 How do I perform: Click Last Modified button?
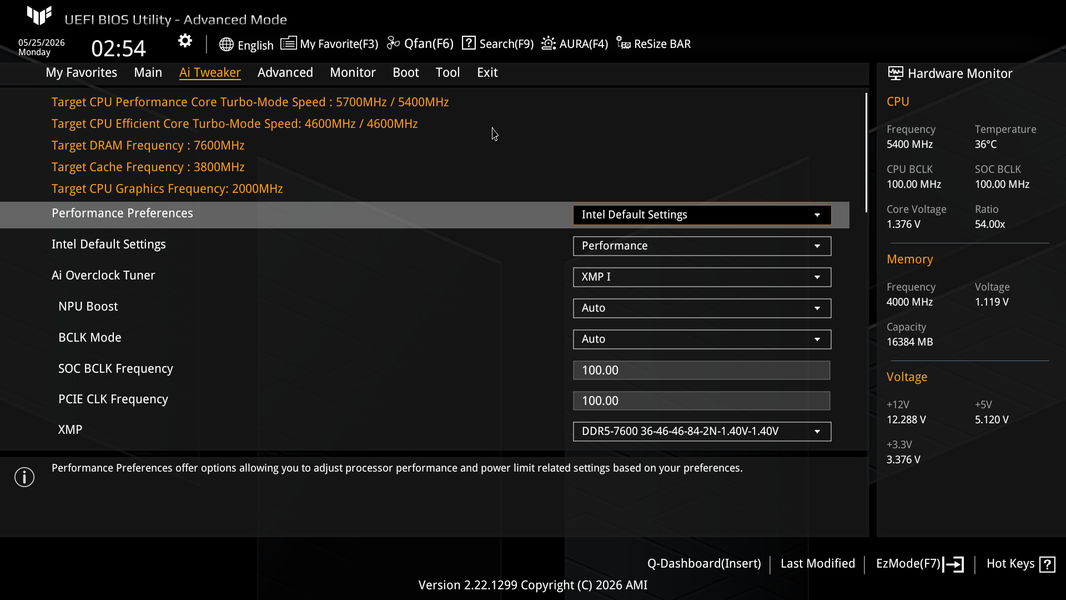click(x=817, y=563)
